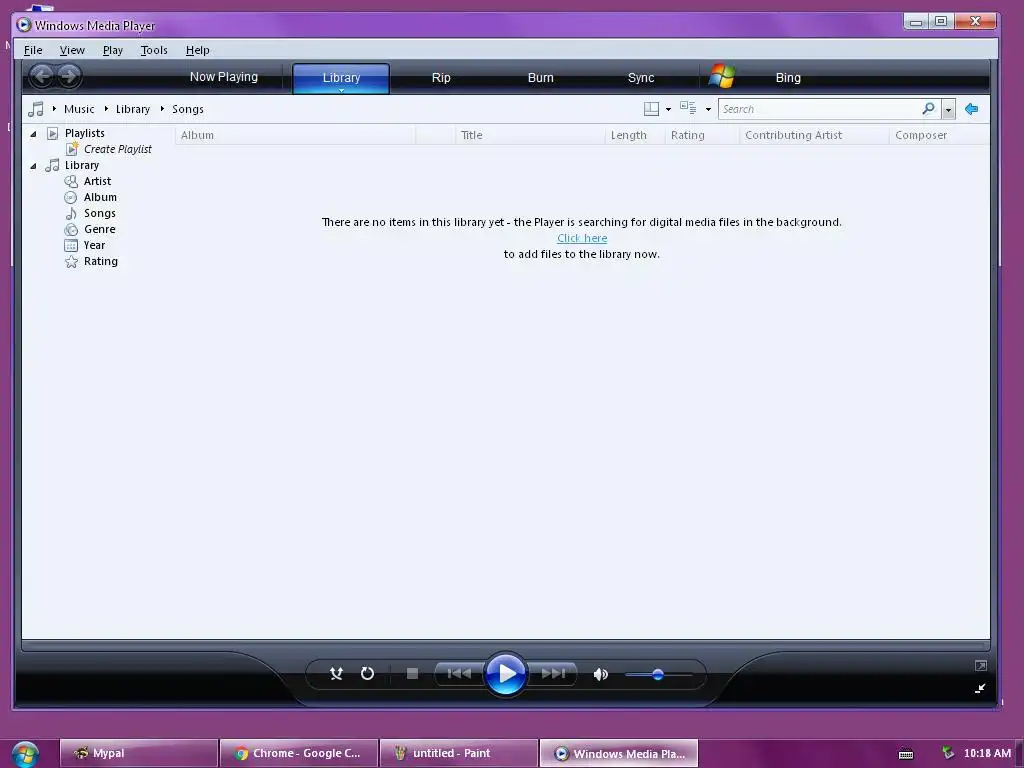
Task: Follow the Click here link to add files
Action: [582, 238]
